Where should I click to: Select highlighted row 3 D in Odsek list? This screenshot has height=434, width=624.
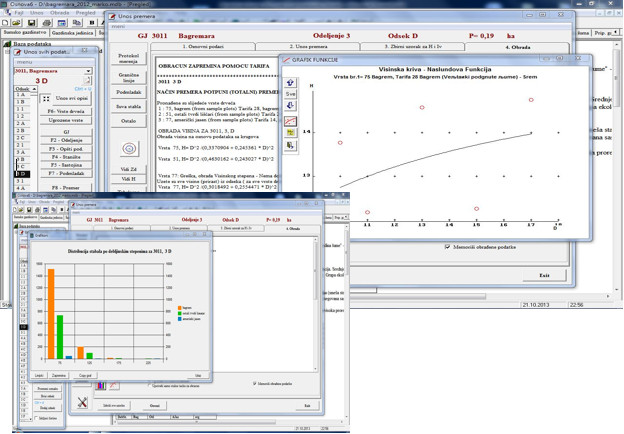22,174
